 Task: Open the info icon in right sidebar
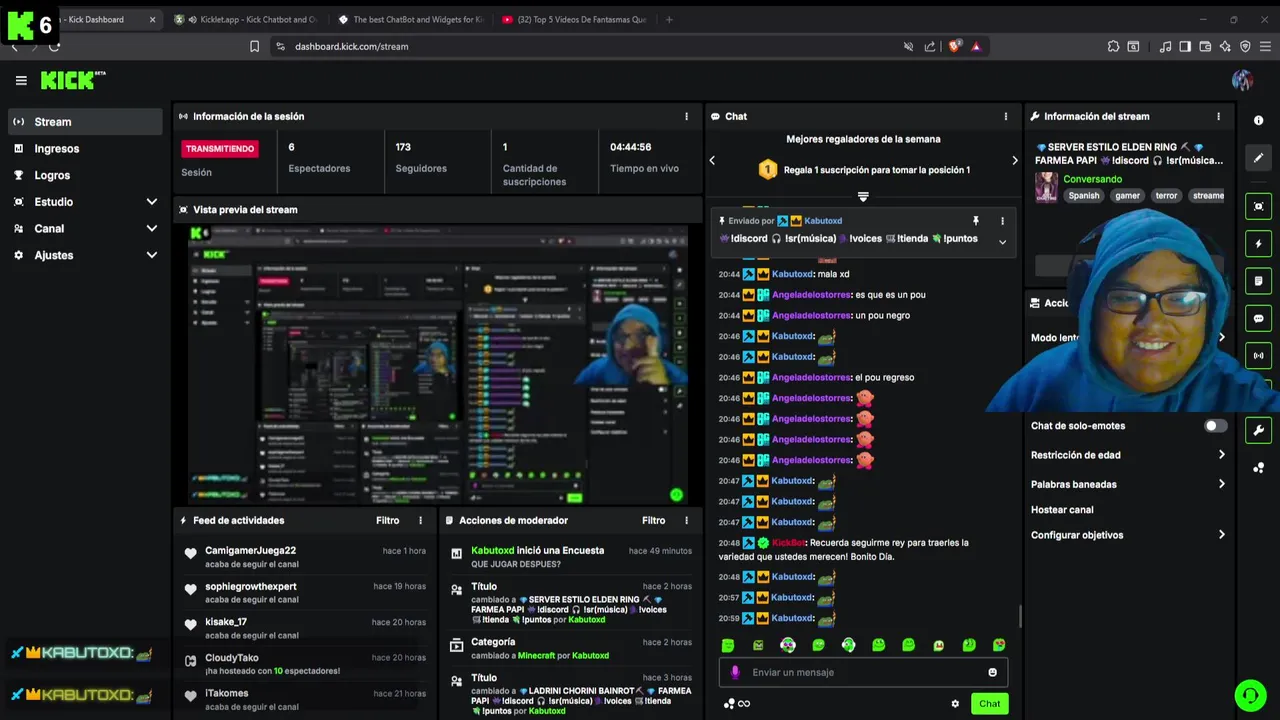(x=1258, y=120)
